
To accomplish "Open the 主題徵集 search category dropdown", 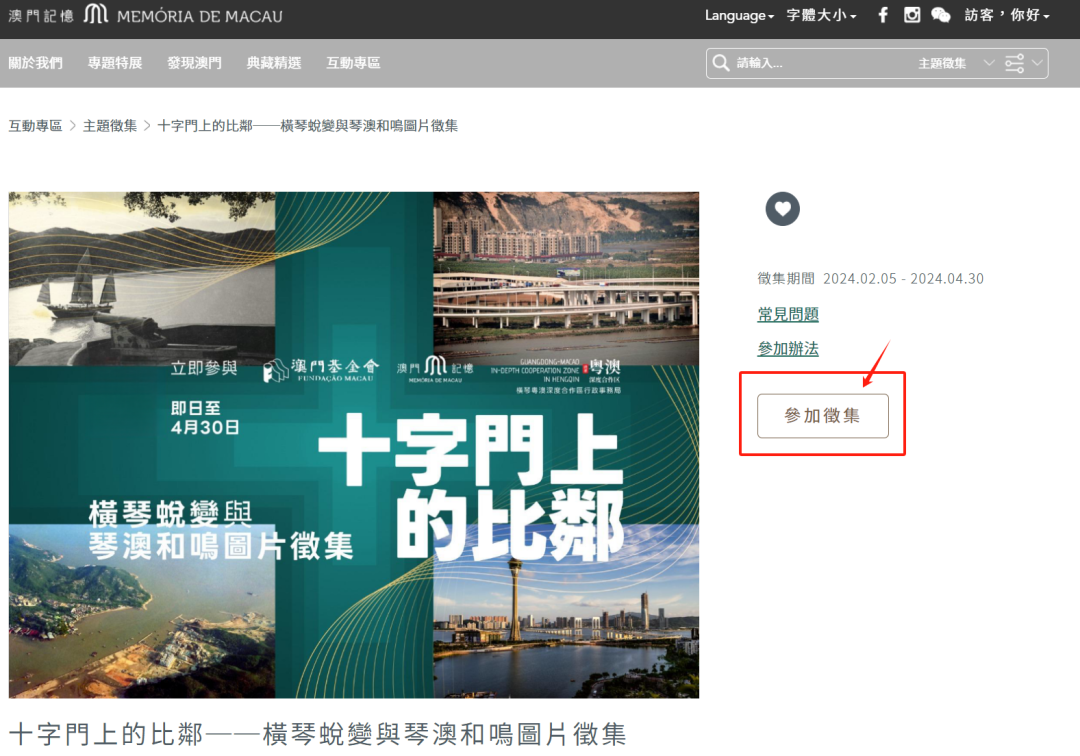I will (956, 63).
